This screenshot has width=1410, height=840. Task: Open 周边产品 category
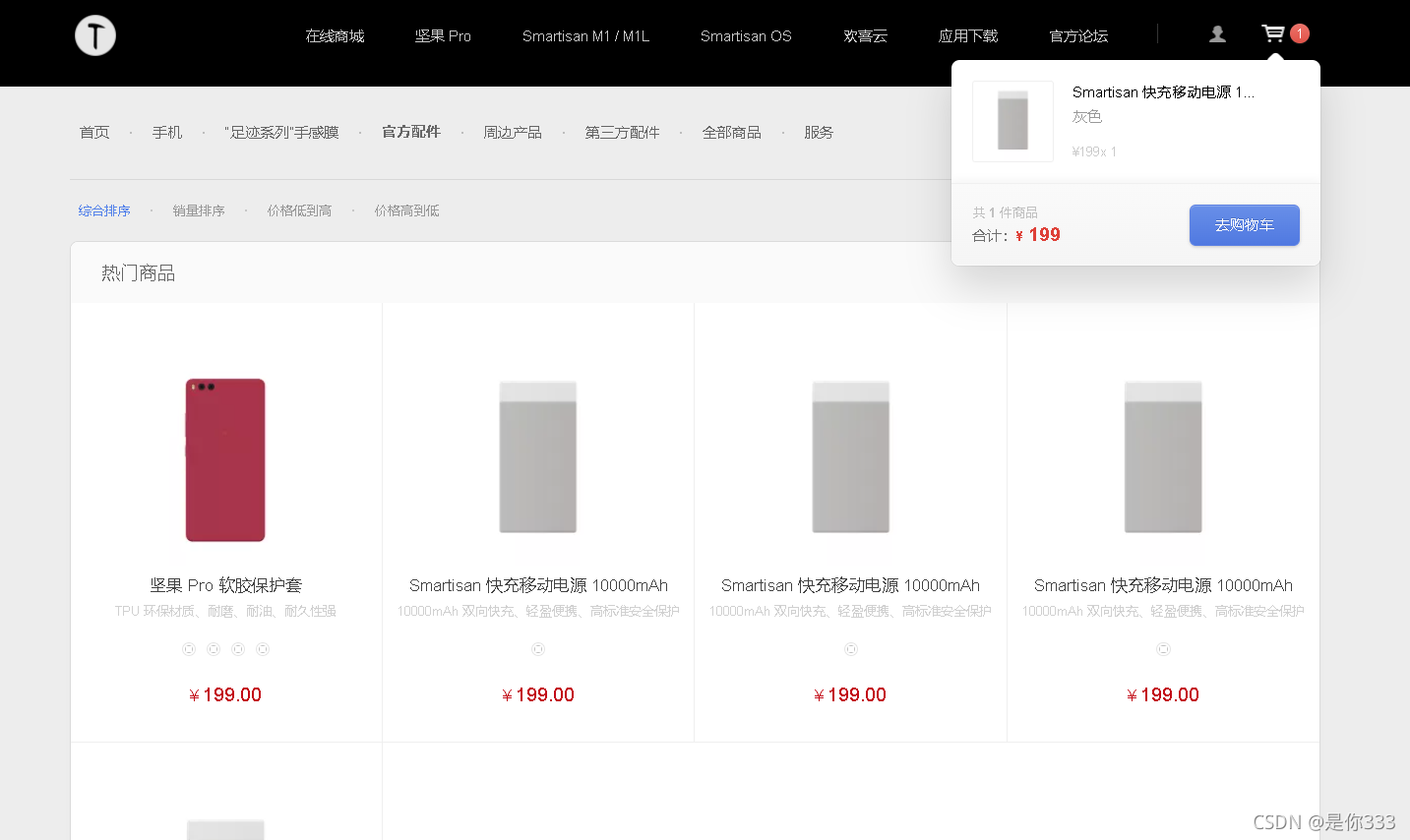coord(513,132)
